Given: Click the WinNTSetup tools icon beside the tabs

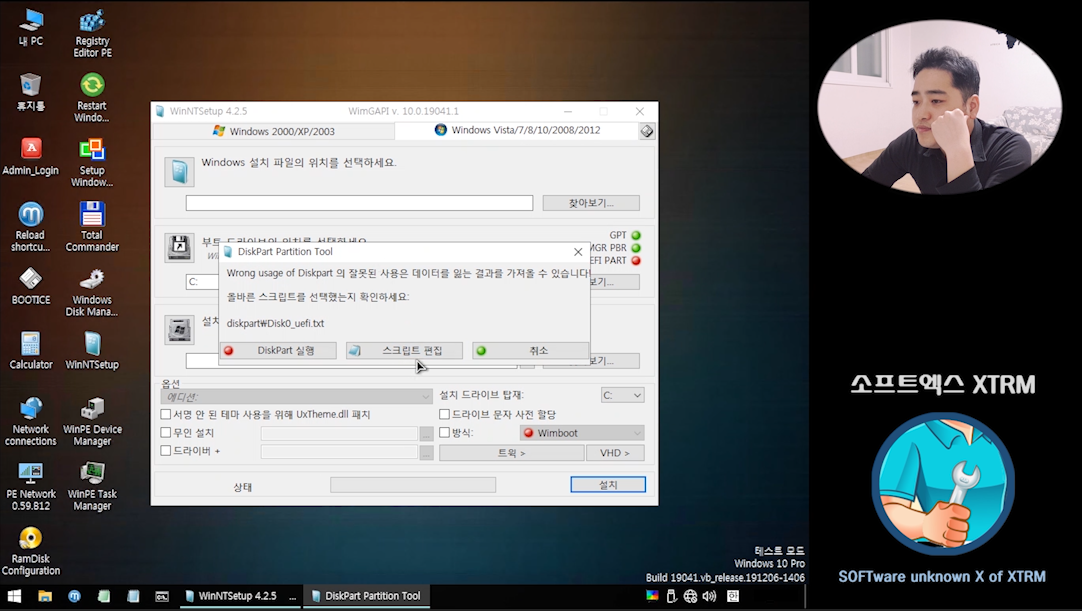Looking at the screenshot, I should (x=647, y=130).
